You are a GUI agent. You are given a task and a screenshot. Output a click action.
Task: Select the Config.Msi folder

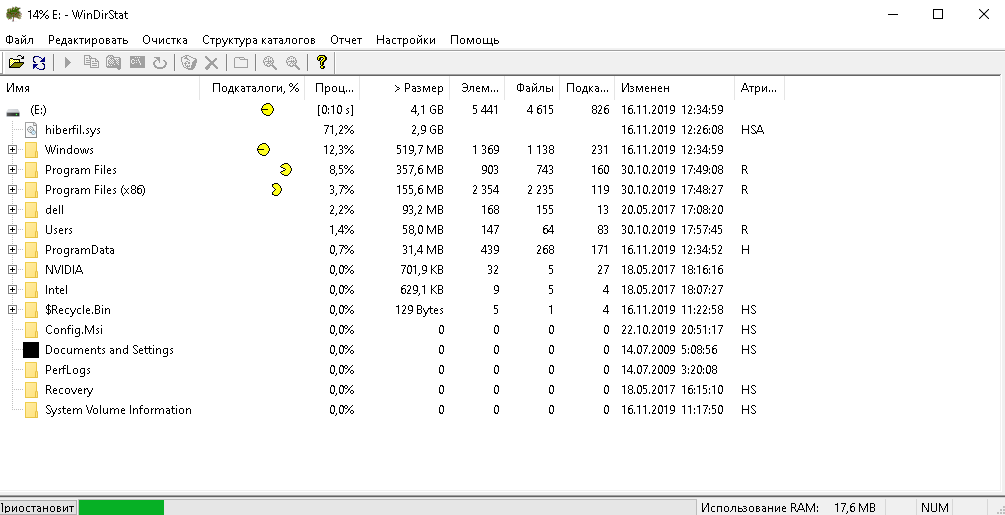click(x=74, y=330)
